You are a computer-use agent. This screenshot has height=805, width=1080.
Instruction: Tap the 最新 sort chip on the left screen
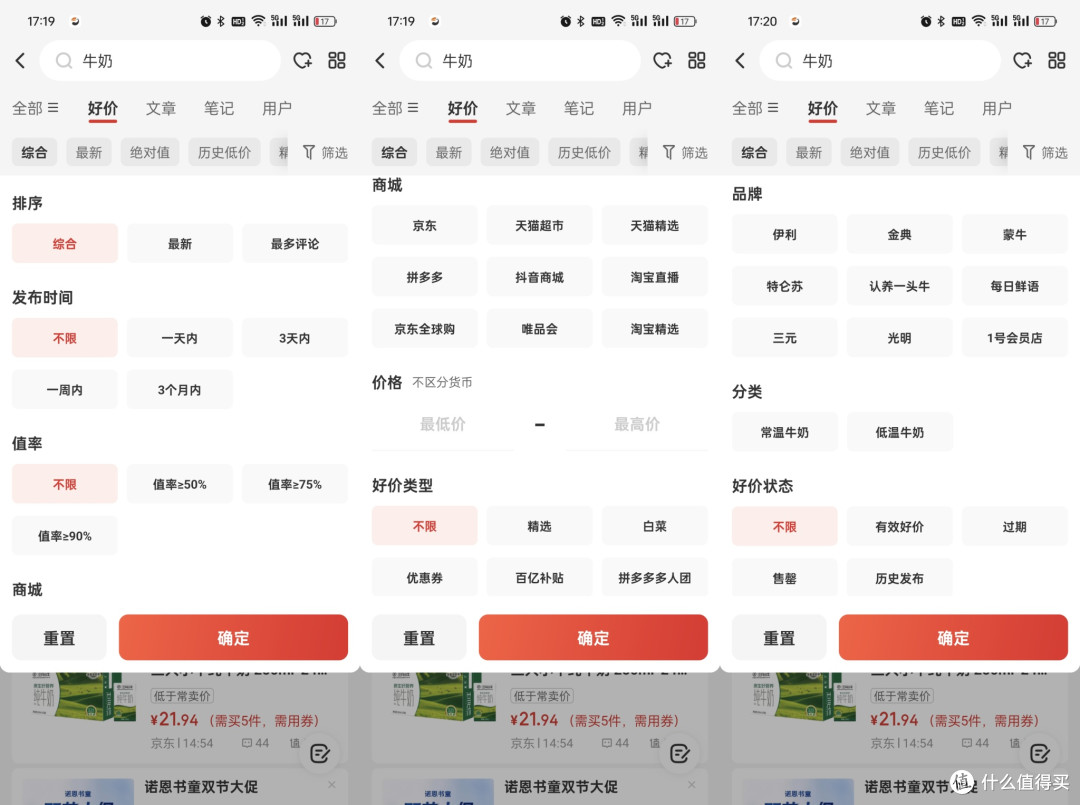click(89, 152)
